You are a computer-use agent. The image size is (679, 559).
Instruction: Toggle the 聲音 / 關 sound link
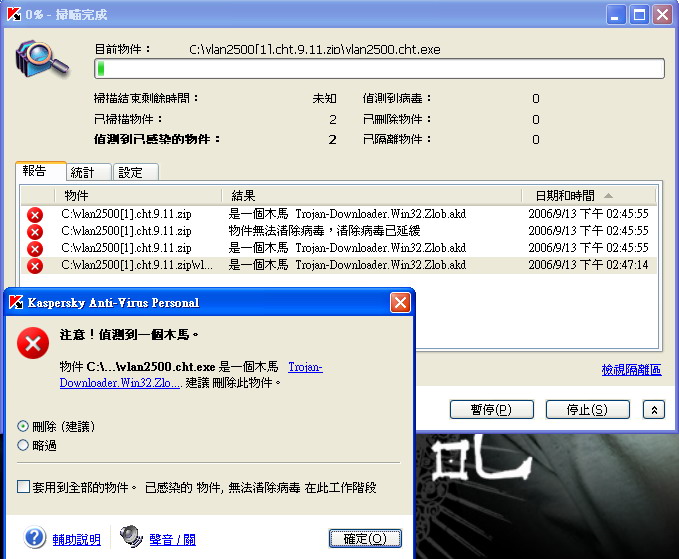pyautogui.click(x=172, y=540)
